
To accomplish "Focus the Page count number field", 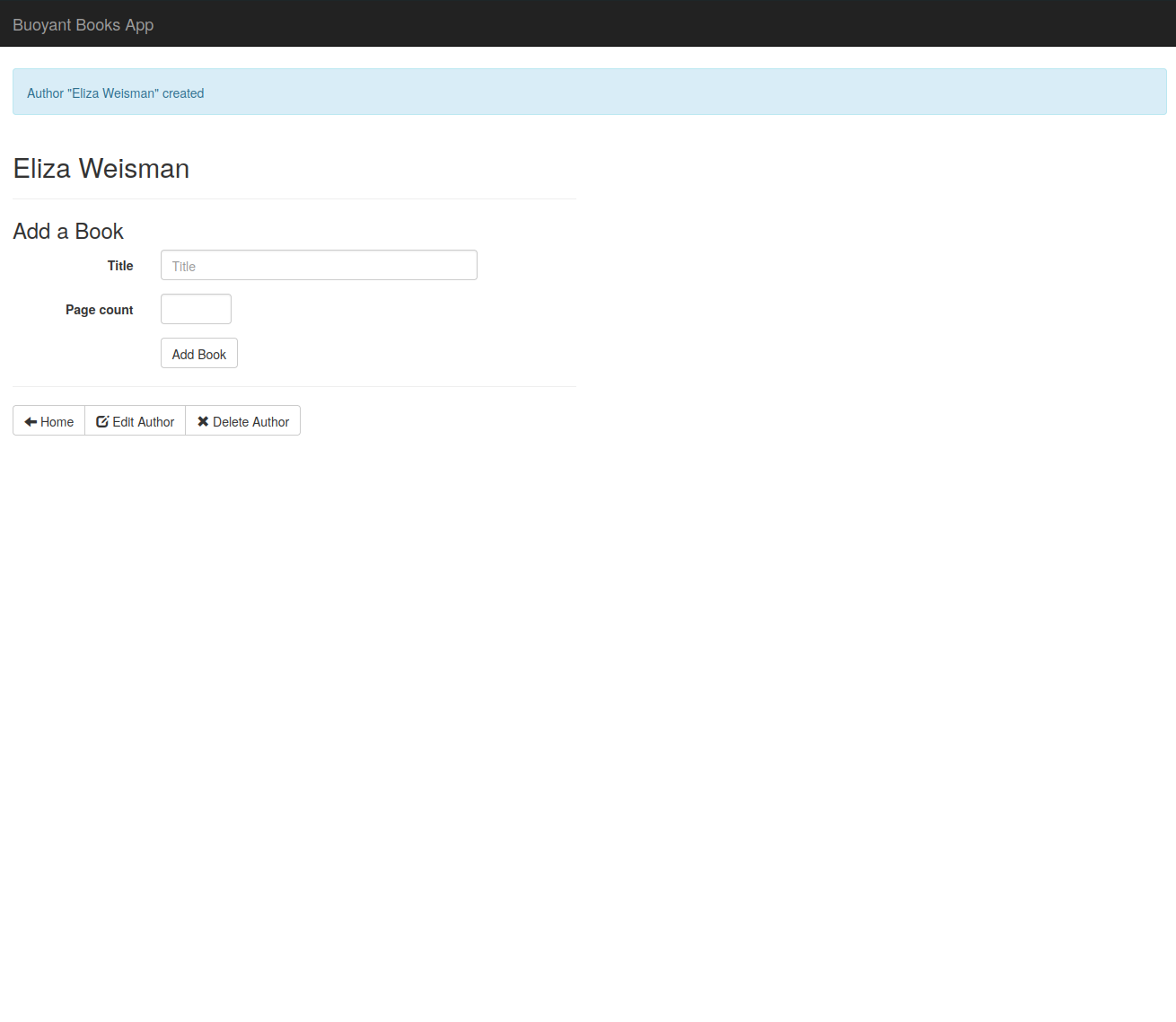I will [x=196, y=309].
